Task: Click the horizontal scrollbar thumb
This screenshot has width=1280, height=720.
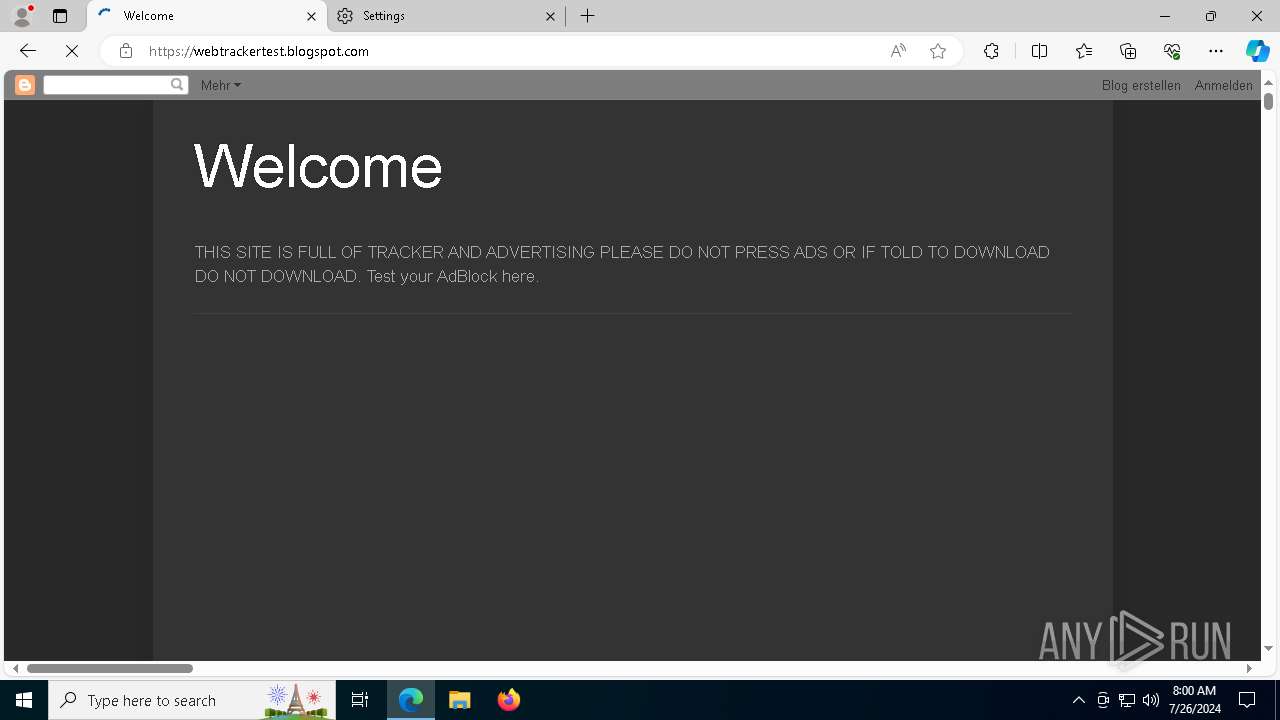Action: point(110,668)
